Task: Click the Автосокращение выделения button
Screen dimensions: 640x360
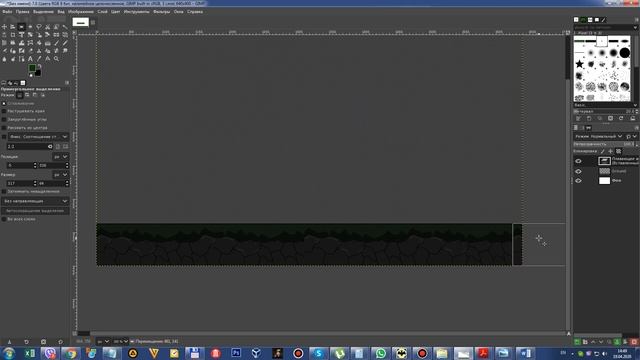Action: click(35, 211)
